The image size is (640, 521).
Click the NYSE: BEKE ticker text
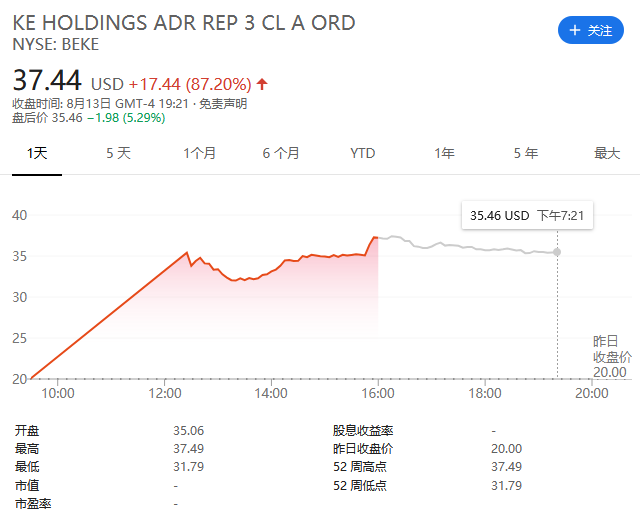55,44
